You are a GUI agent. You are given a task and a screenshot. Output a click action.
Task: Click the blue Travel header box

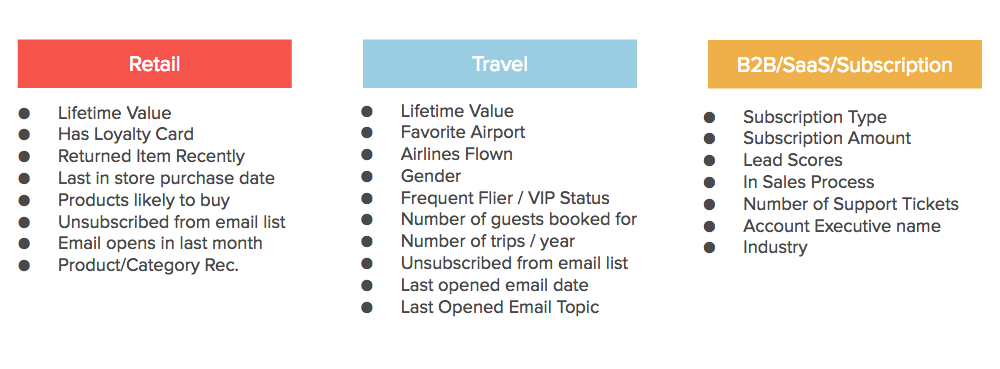click(x=499, y=64)
